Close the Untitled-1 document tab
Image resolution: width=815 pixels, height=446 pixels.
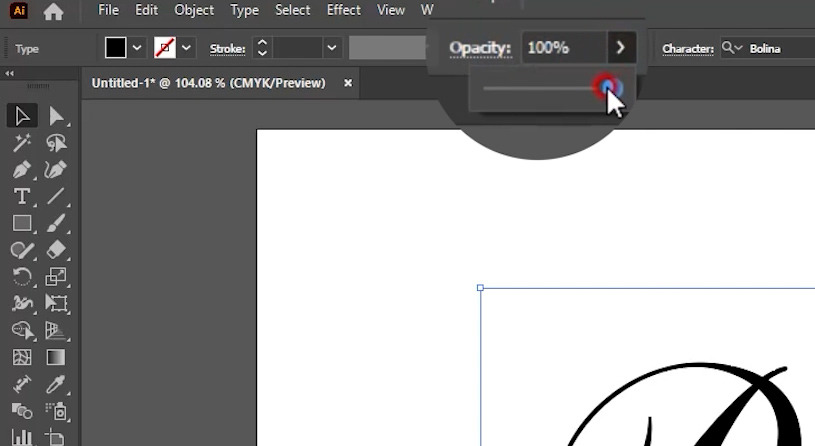point(348,83)
